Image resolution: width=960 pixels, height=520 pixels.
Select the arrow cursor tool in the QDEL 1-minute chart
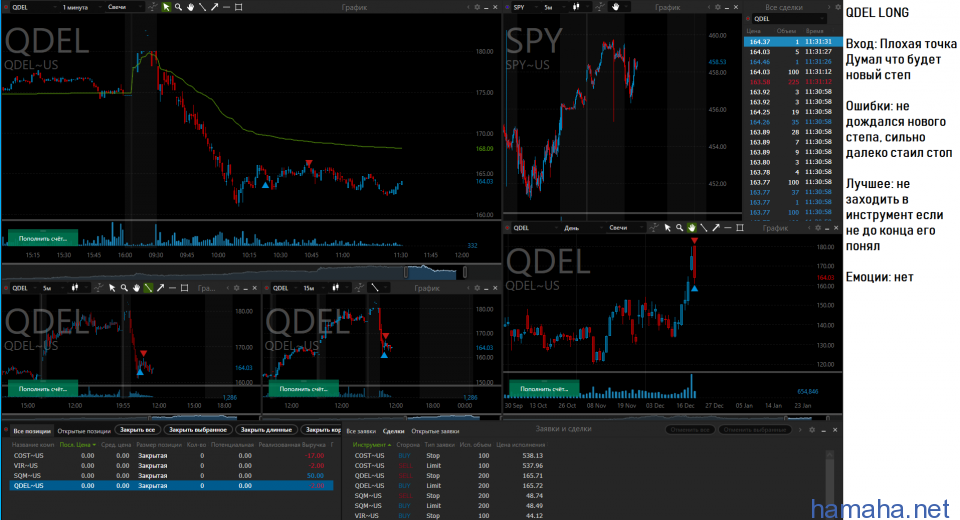click(166, 7)
